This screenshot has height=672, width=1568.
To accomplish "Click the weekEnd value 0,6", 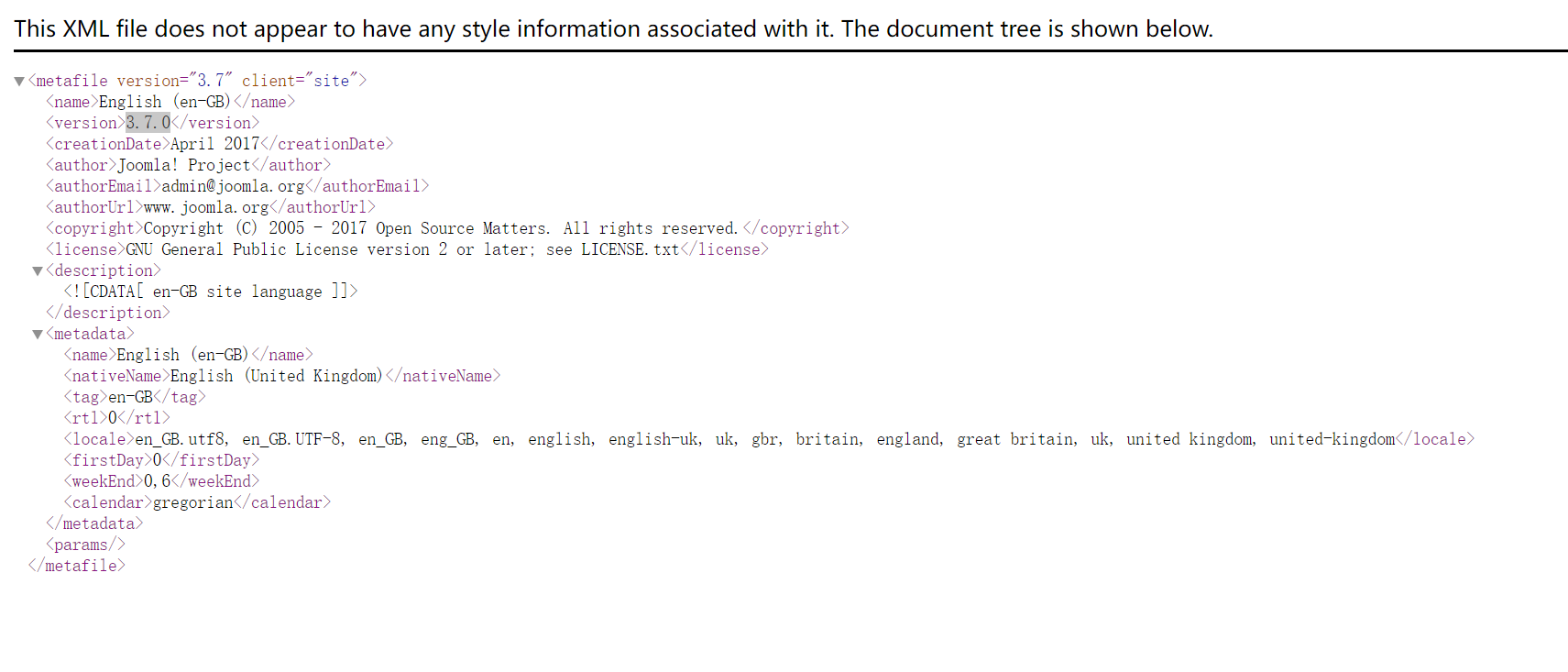I will [x=157, y=481].
